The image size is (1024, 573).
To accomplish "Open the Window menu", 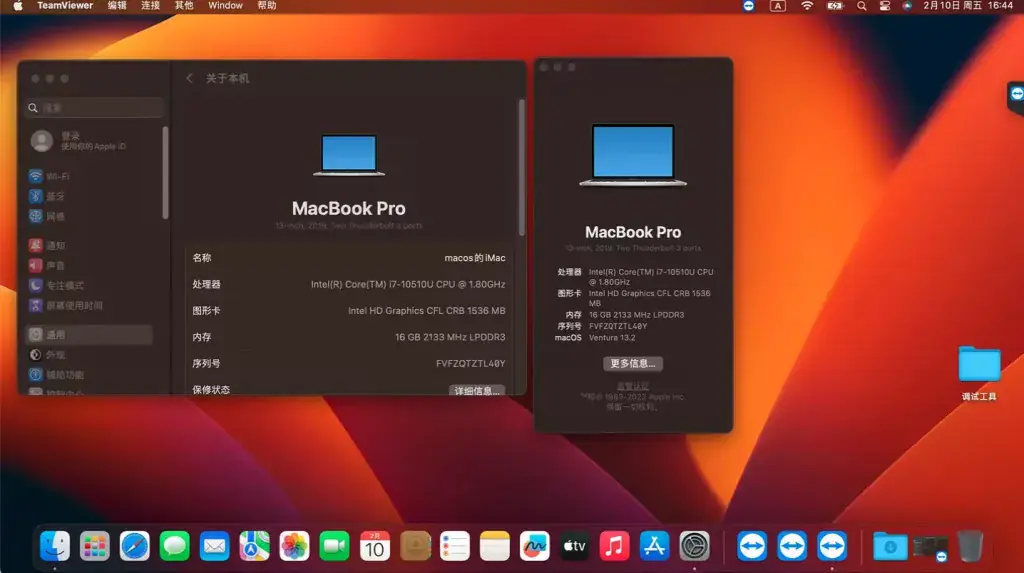I will coord(225,5).
